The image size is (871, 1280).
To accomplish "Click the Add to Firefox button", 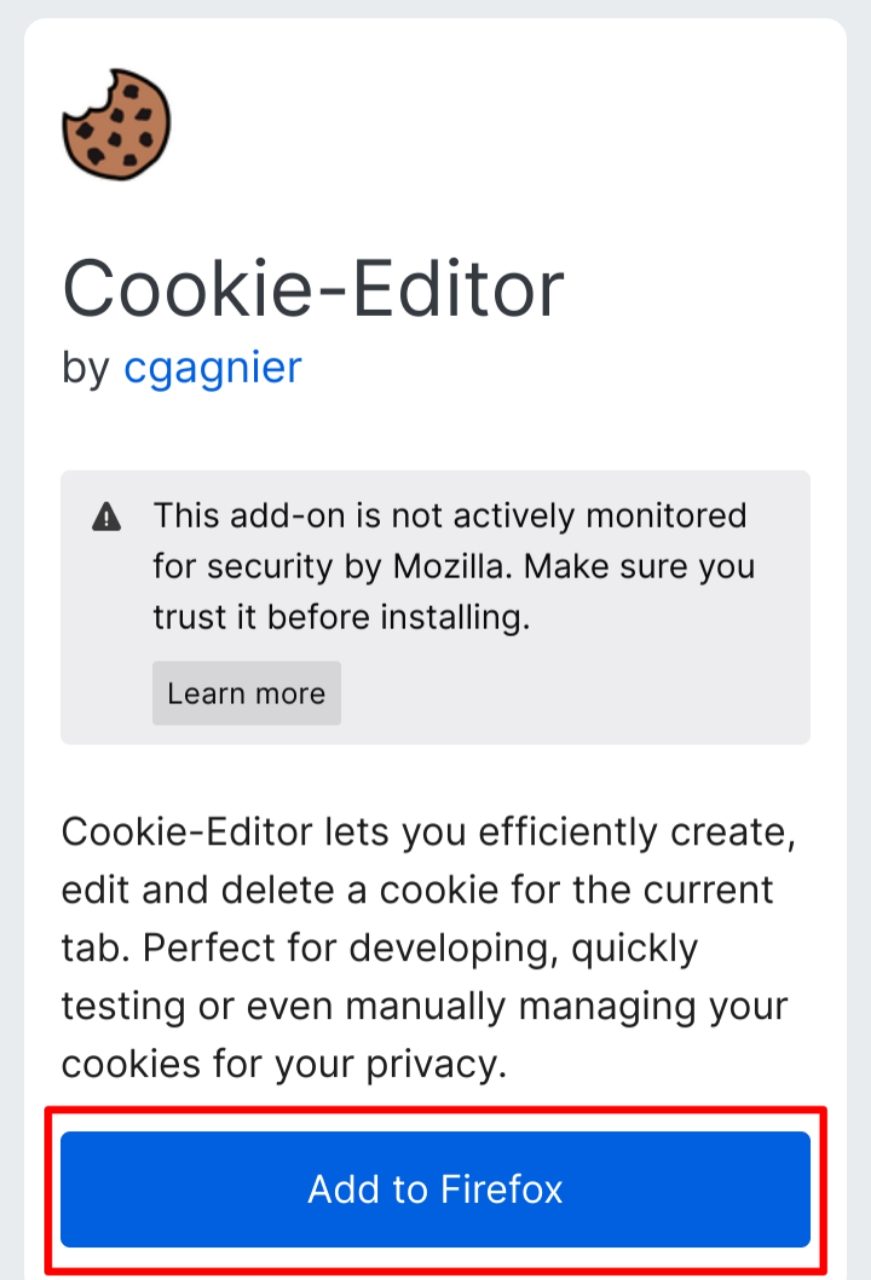I will (435, 1189).
